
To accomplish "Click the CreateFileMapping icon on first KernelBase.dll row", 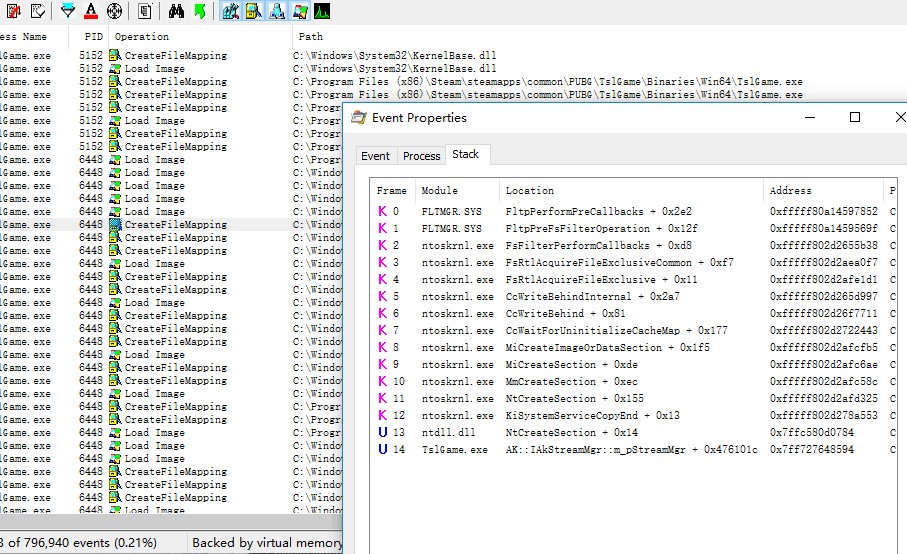I will [115, 55].
